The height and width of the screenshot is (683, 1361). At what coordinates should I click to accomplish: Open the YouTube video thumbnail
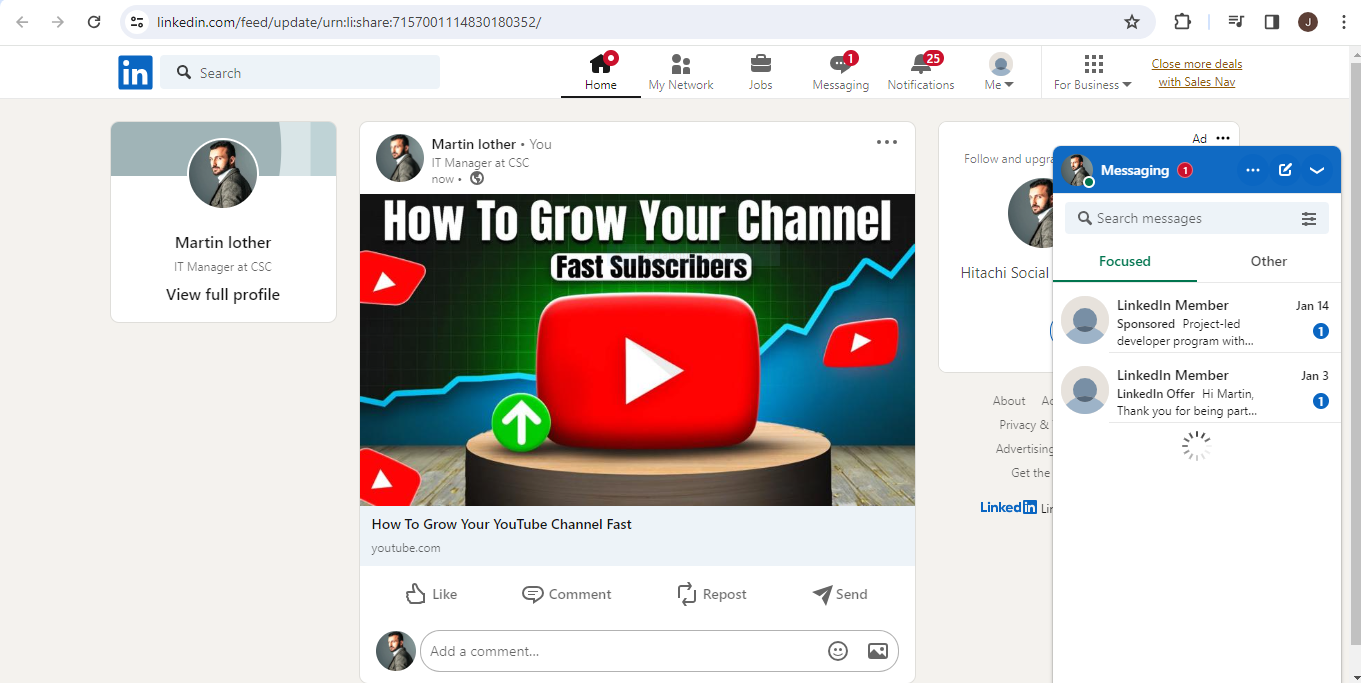[x=637, y=350]
